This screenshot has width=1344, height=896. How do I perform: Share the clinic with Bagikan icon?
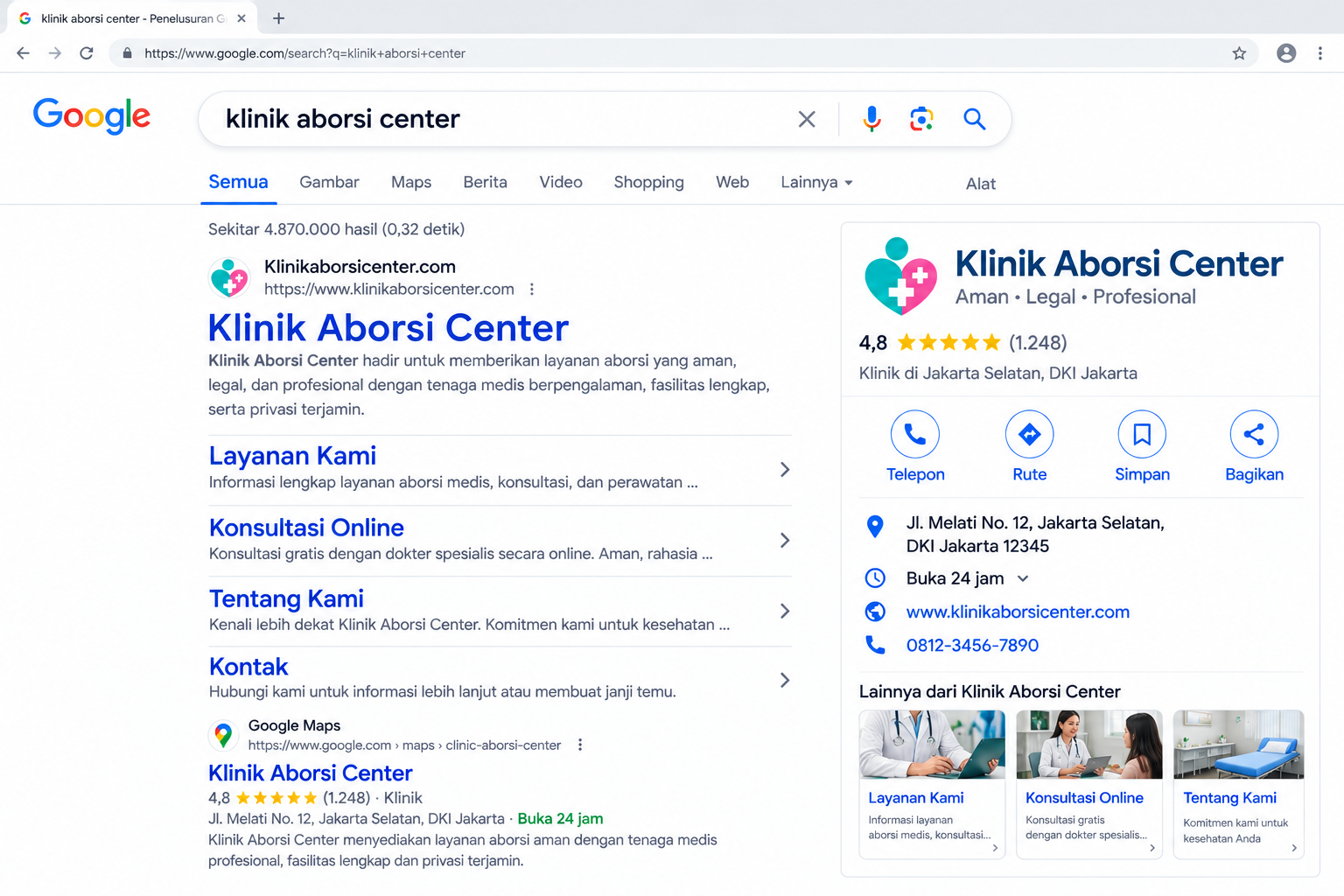[x=1254, y=434]
